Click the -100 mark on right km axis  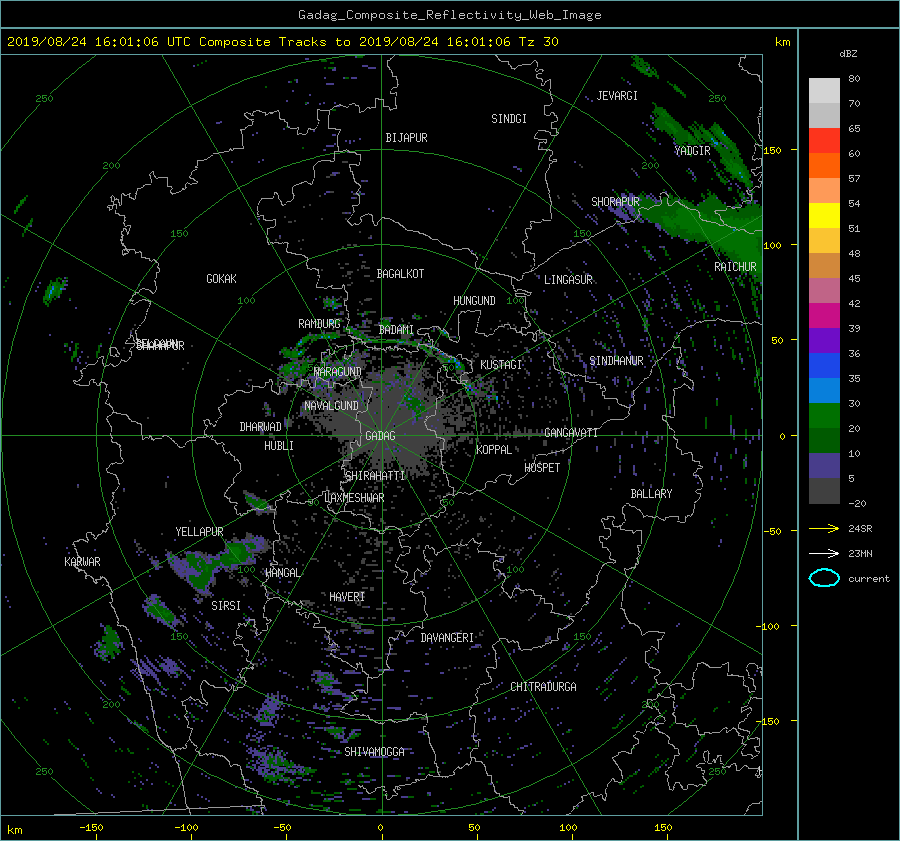[x=770, y=626]
